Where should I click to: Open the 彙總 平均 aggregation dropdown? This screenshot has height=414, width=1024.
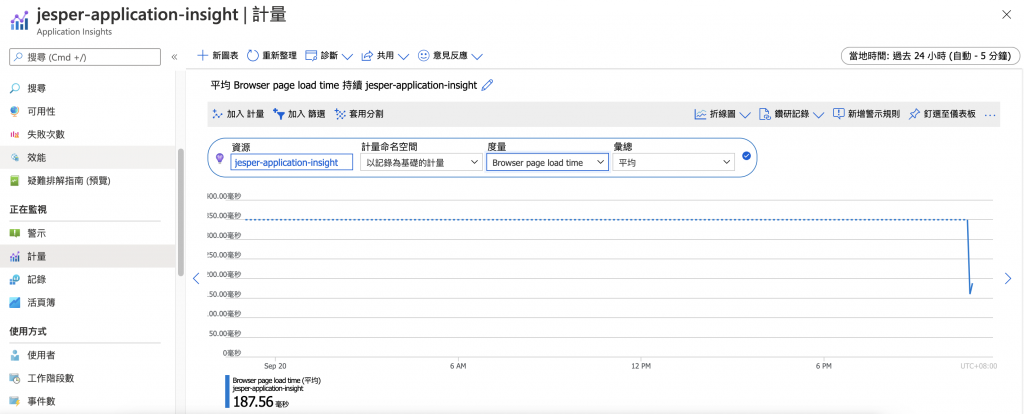[673, 163]
